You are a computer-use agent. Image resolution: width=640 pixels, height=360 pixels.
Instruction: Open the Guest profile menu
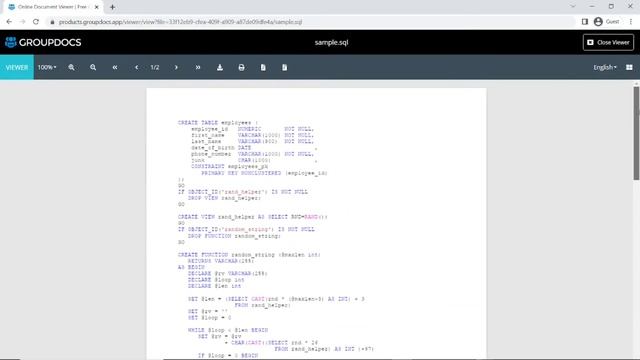(606, 22)
